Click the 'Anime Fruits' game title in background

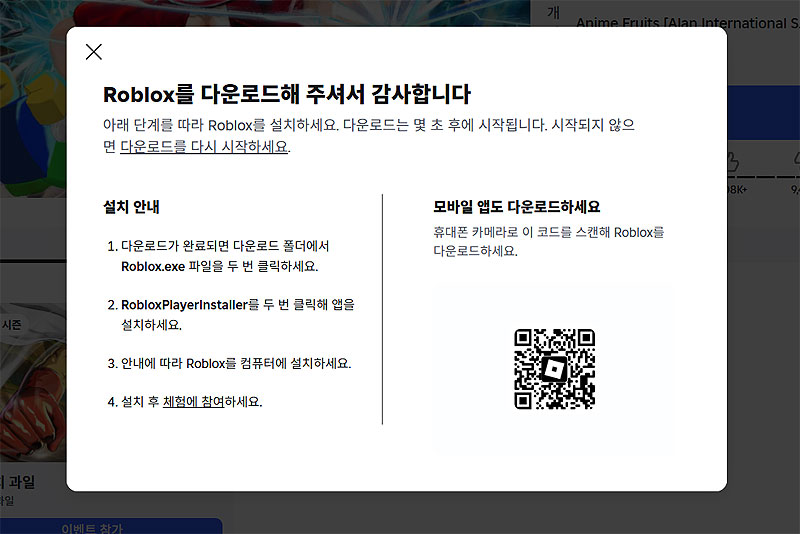687,23
